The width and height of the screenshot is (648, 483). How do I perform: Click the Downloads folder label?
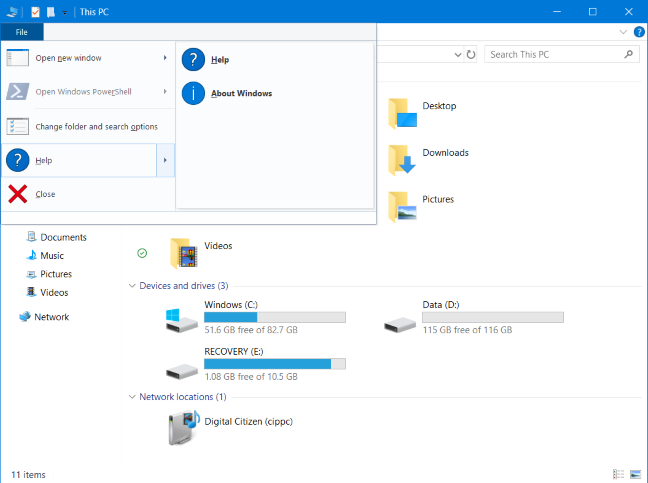tap(446, 153)
